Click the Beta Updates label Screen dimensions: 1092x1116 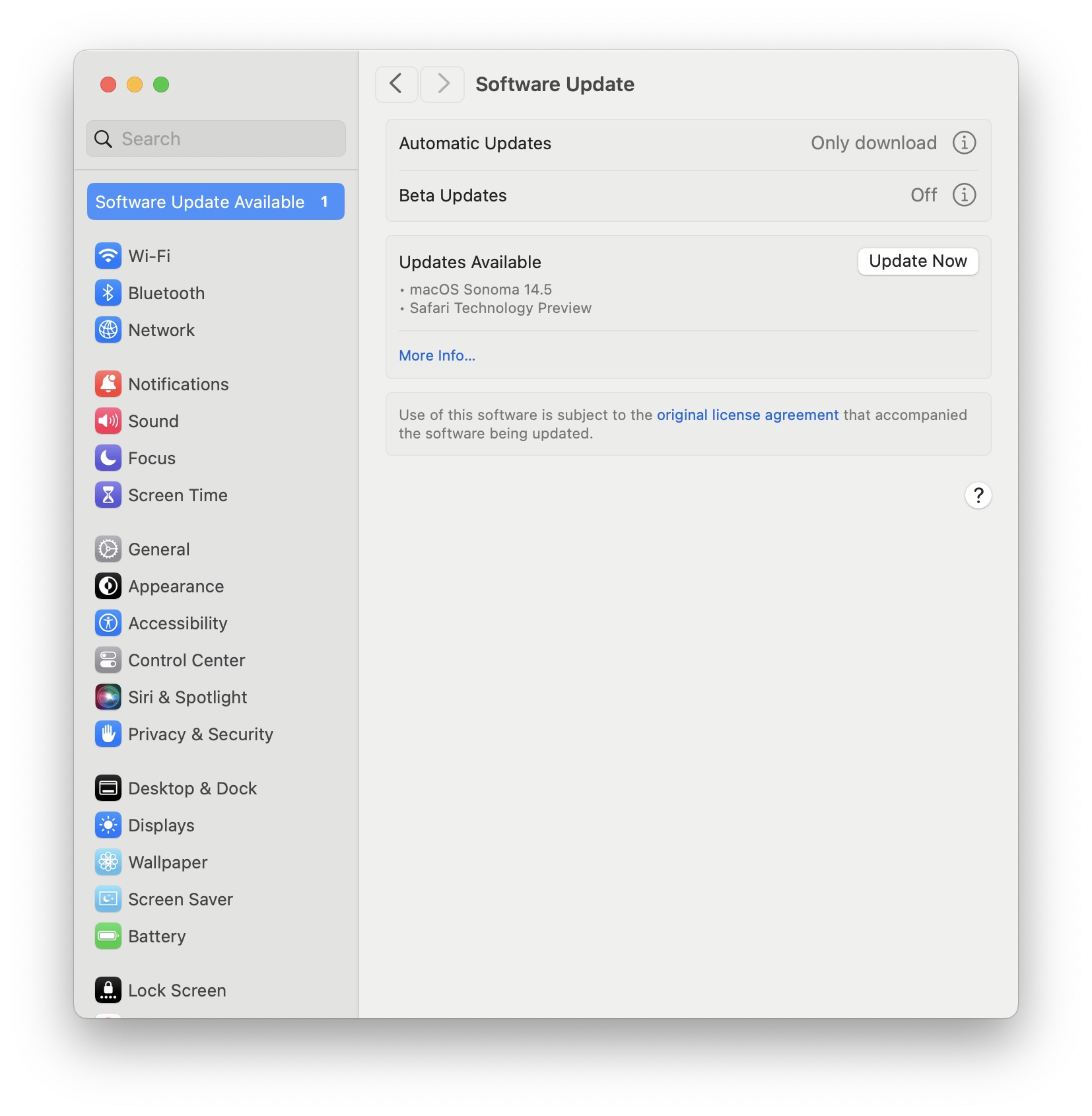[x=452, y=195]
